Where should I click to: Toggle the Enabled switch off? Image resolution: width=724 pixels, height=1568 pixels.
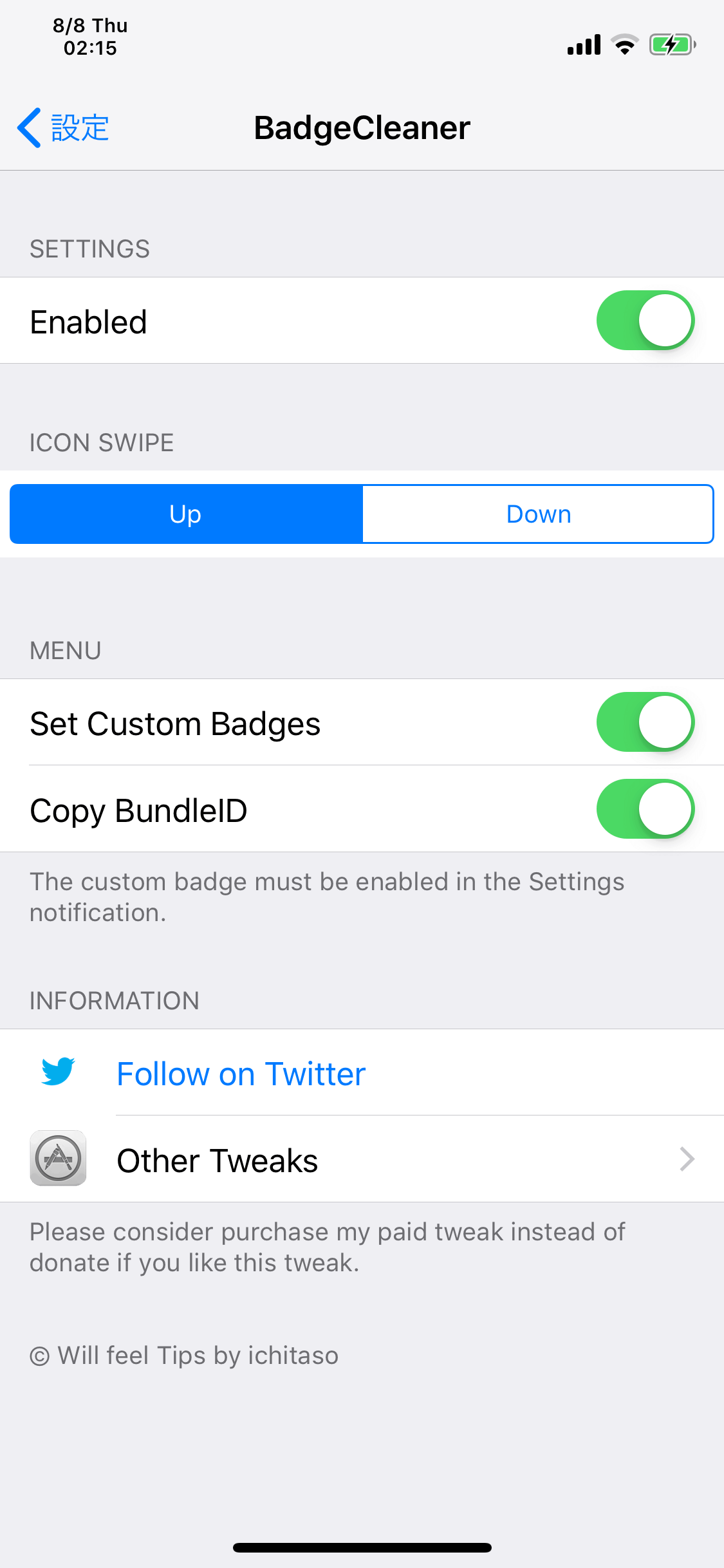click(x=645, y=321)
